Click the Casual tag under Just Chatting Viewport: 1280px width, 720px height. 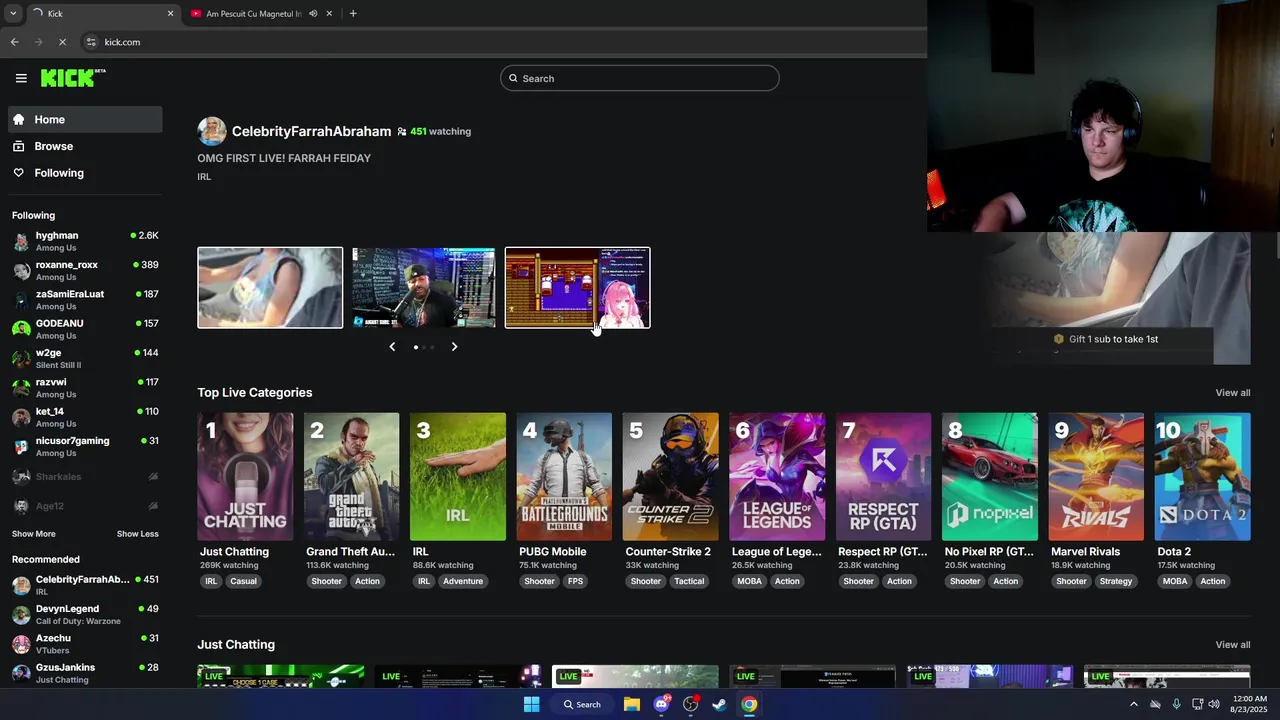point(243,581)
